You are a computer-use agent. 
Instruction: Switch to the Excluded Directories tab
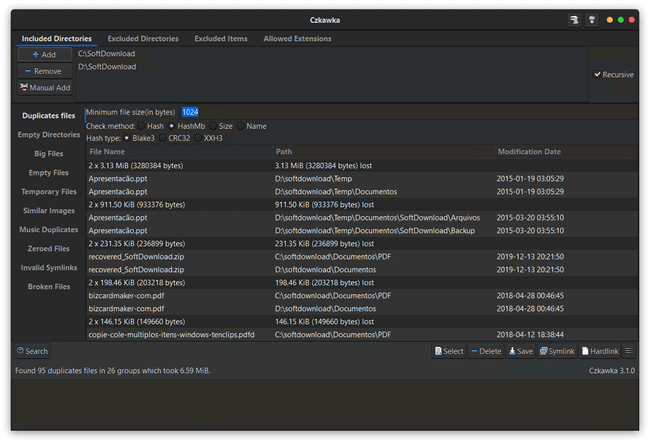pyautogui.click(x=143, y=39)
